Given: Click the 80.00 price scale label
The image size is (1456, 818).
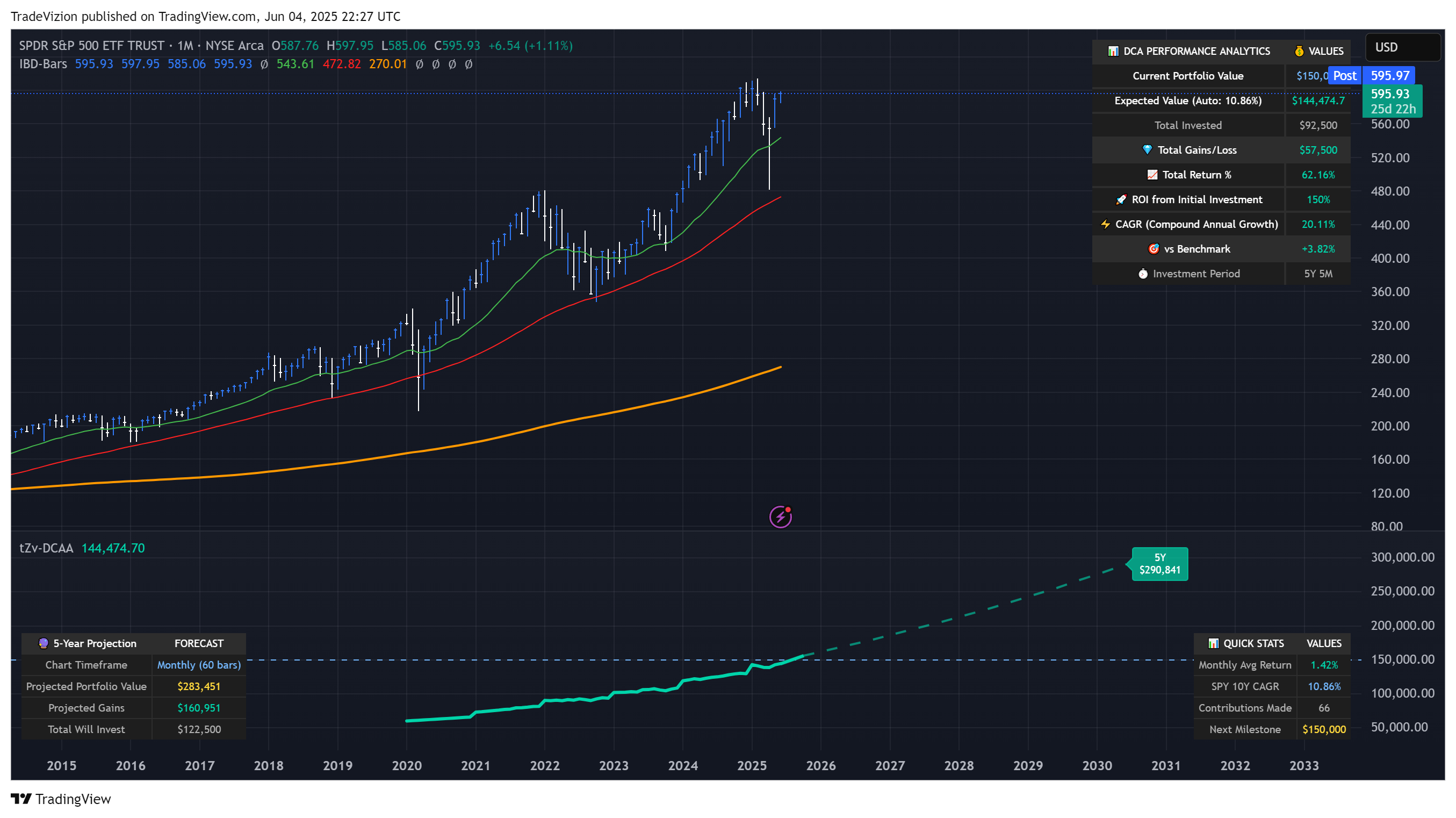Looking at the screenshot, I should (x=1387, y=526).
